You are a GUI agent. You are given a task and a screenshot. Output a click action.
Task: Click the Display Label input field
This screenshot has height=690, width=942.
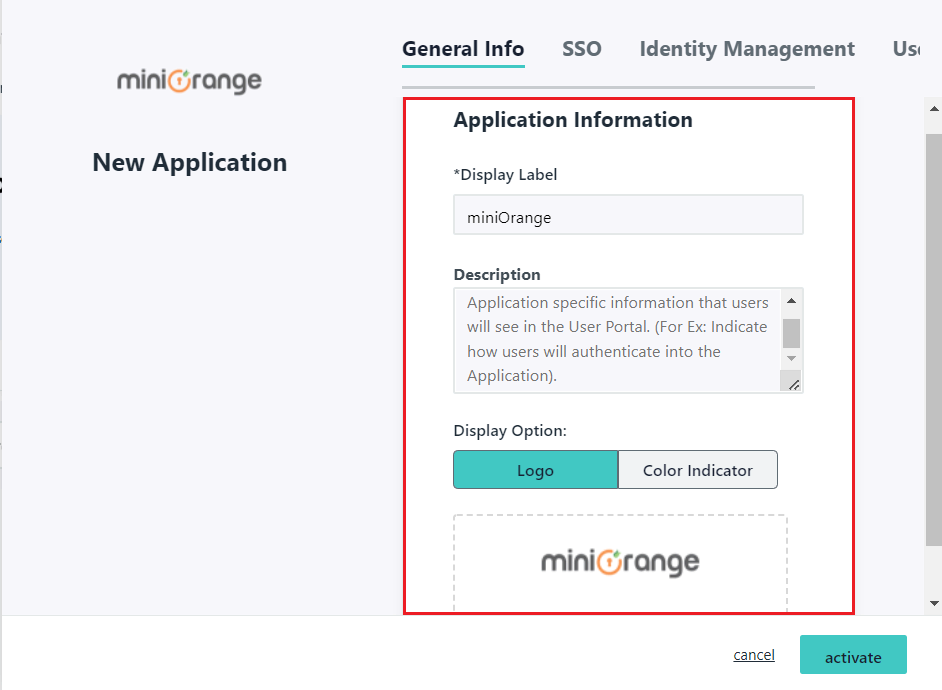(x=628, y=215)
